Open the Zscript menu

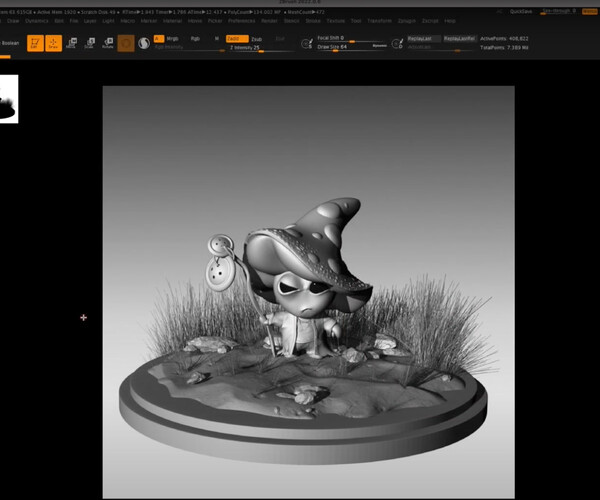[430, 21]
